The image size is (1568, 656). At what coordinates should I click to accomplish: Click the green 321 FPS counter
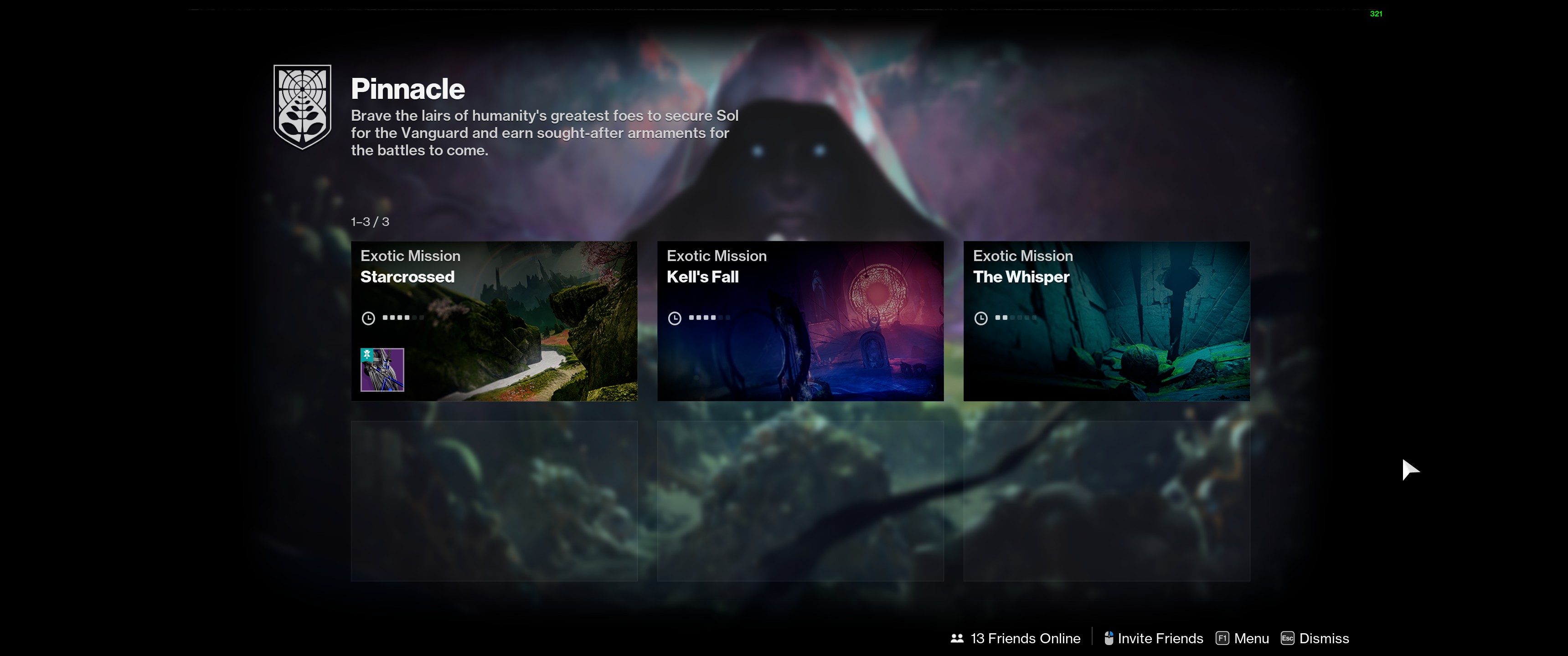(x=1376, y=13)
